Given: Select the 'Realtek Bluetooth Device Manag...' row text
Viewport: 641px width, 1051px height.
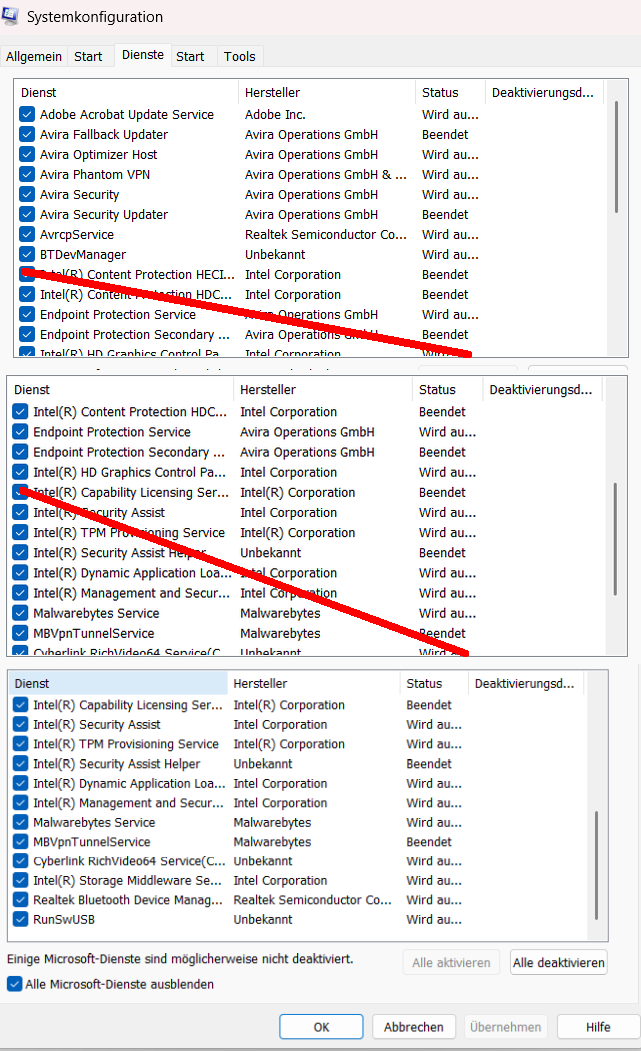Looking at the screenshot, I should point(127,900).
